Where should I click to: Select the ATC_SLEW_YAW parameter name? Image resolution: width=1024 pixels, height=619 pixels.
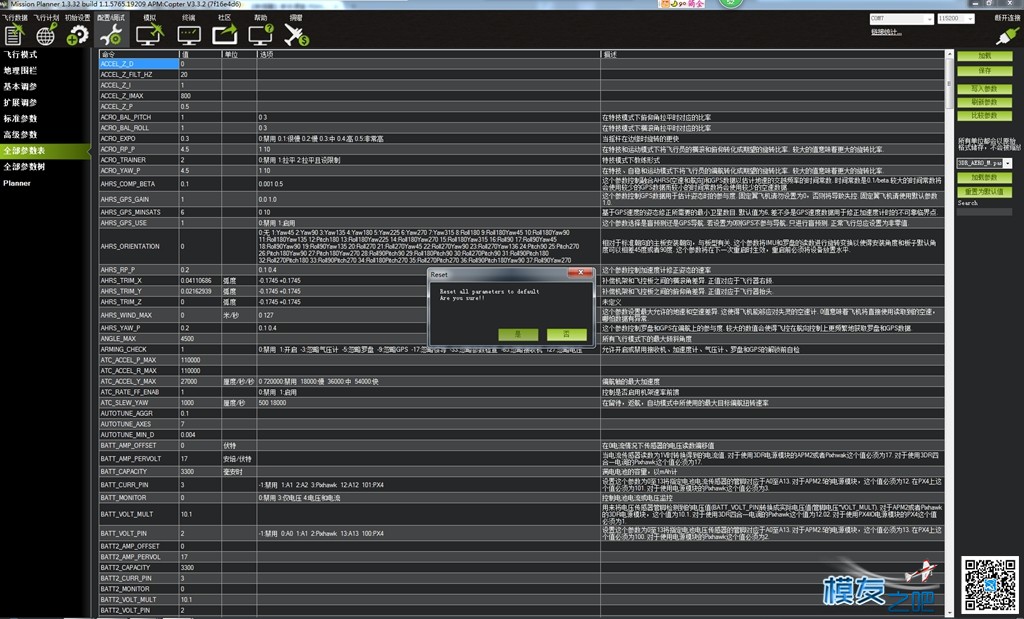pos(125,403)
